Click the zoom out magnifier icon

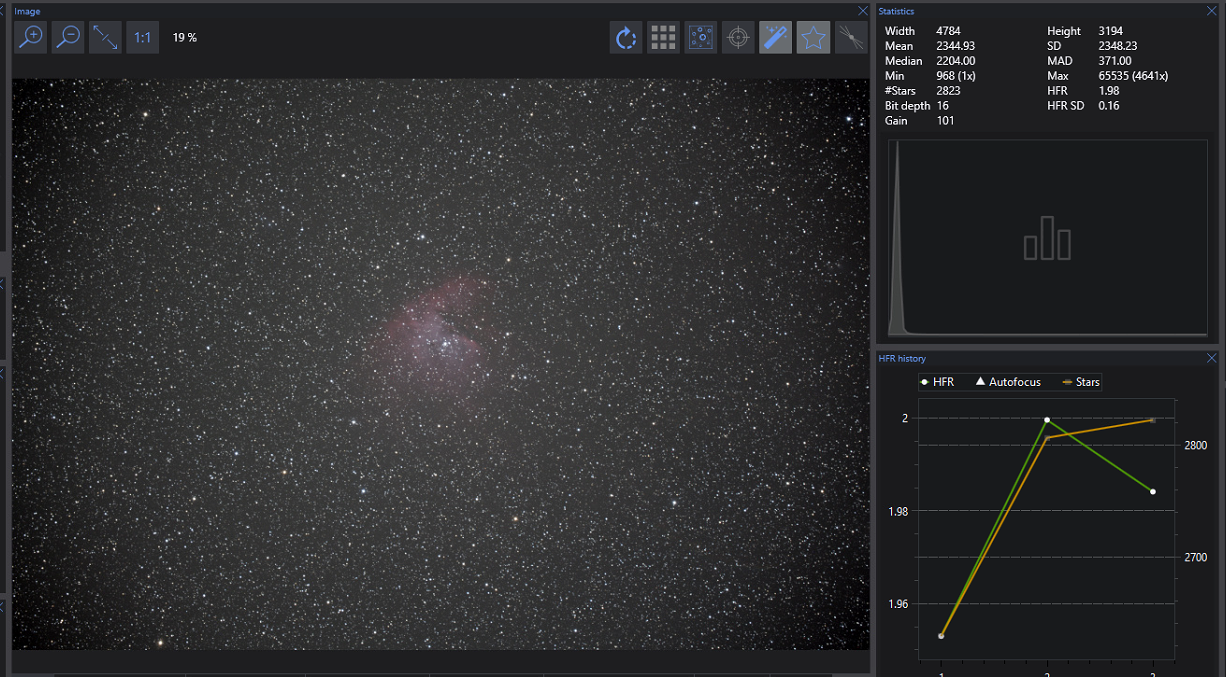click(x=68, y=38)
